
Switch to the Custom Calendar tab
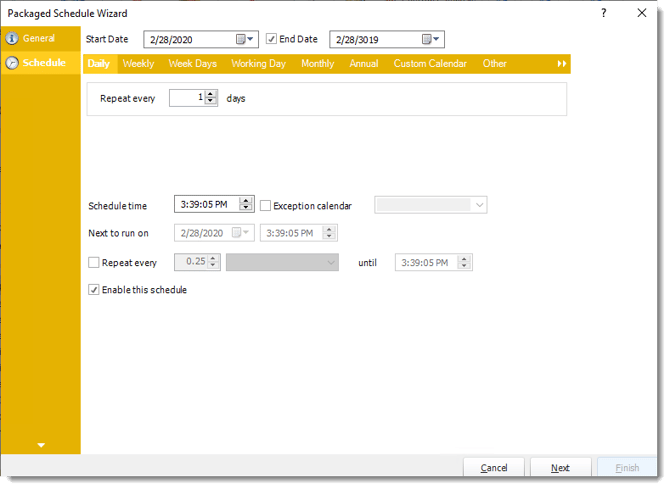[430, 64]
